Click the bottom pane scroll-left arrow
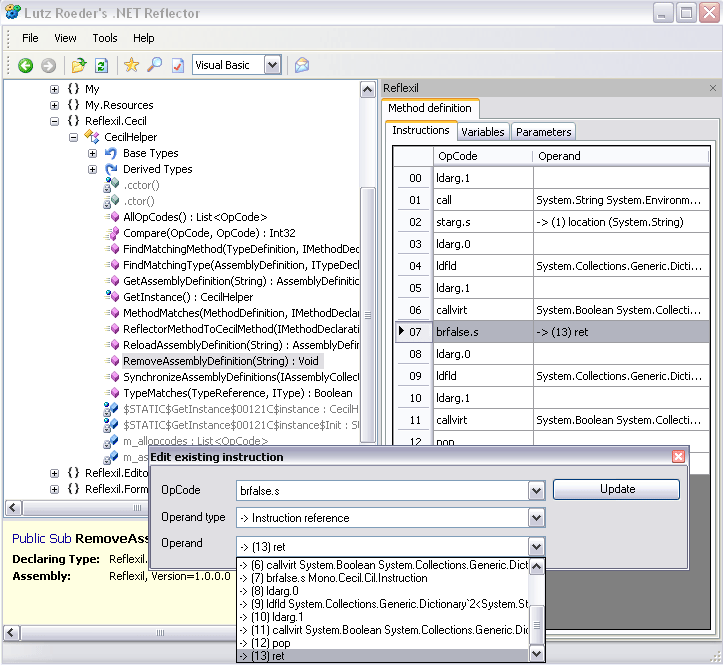This screenshot has height=665, width=723. [x=12, y=633]
